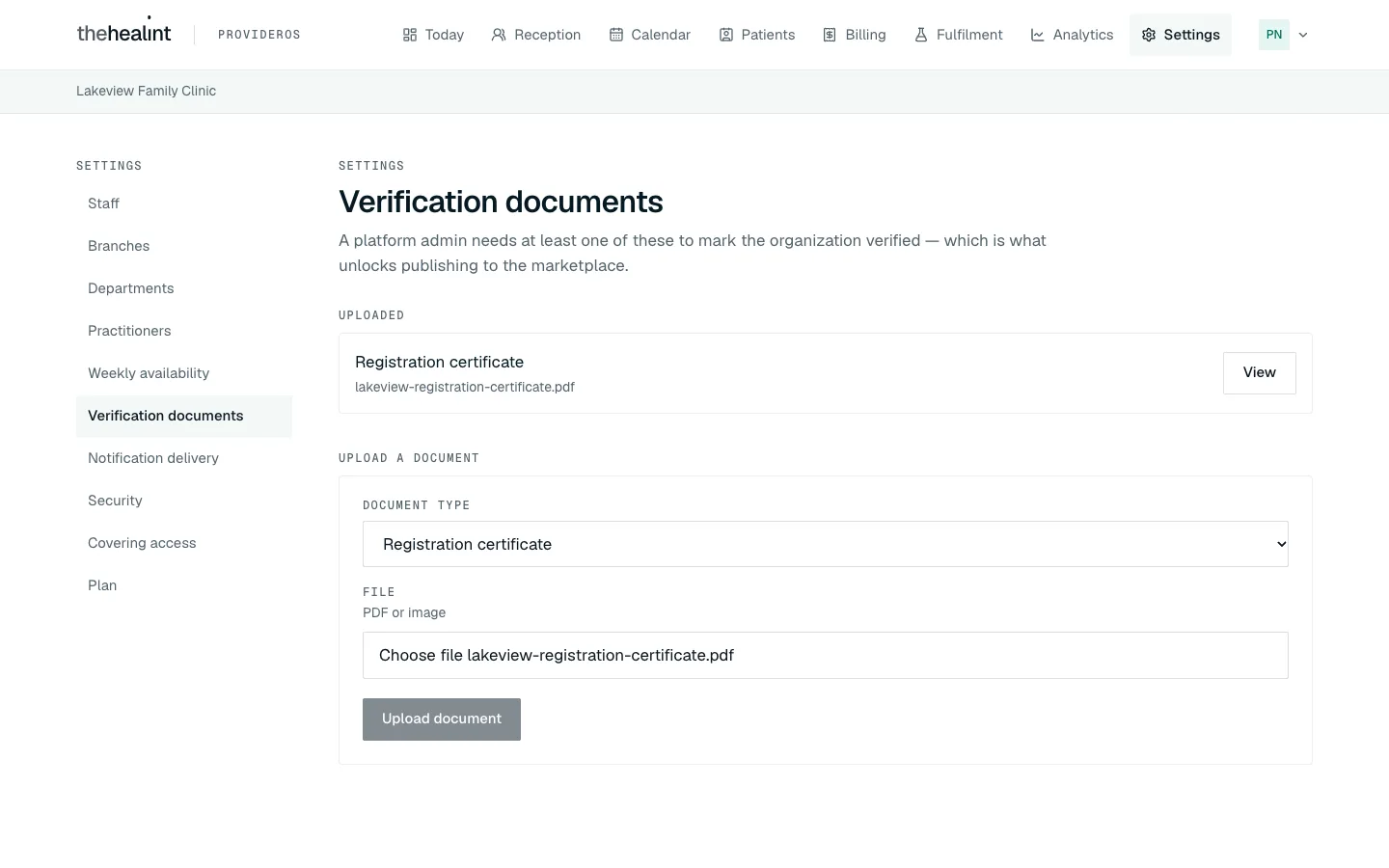Click the Choose file input
The width and height of the screenshot is (1389, 868).
pos(826,656)
